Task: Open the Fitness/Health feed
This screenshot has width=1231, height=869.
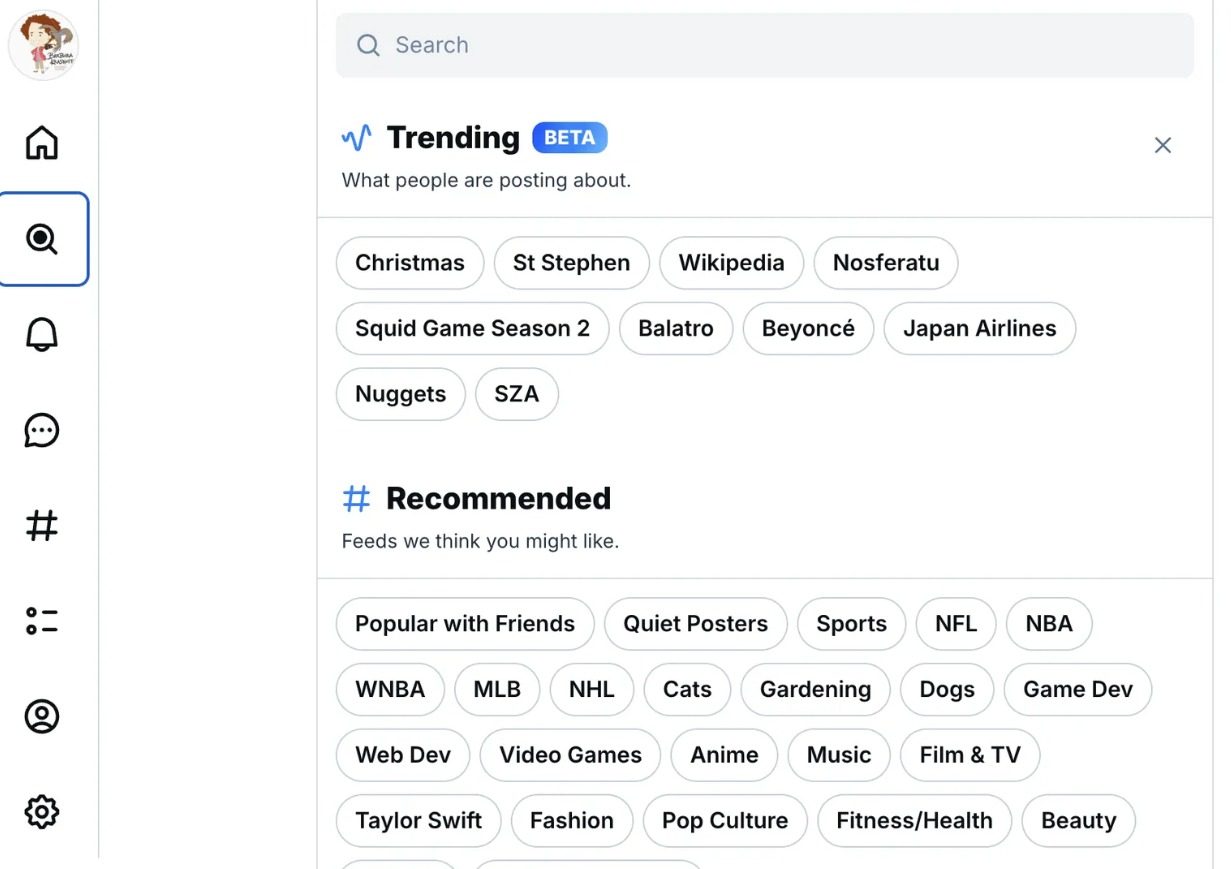Action: point(914,821)
